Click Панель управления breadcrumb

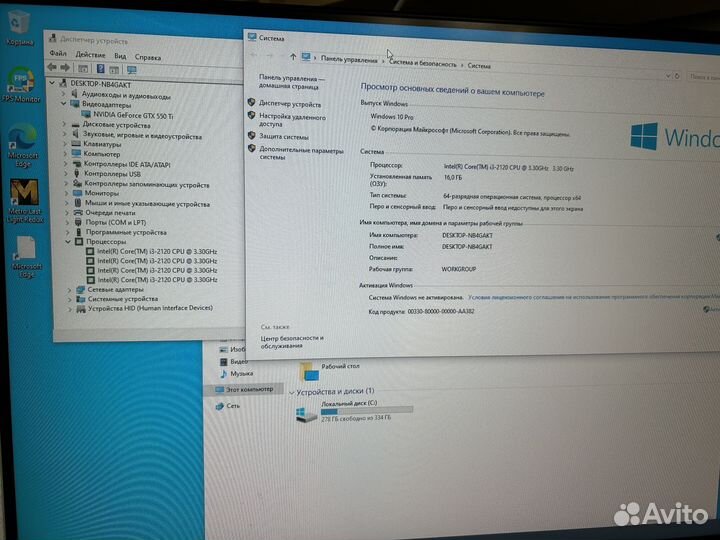pos(349,59)
